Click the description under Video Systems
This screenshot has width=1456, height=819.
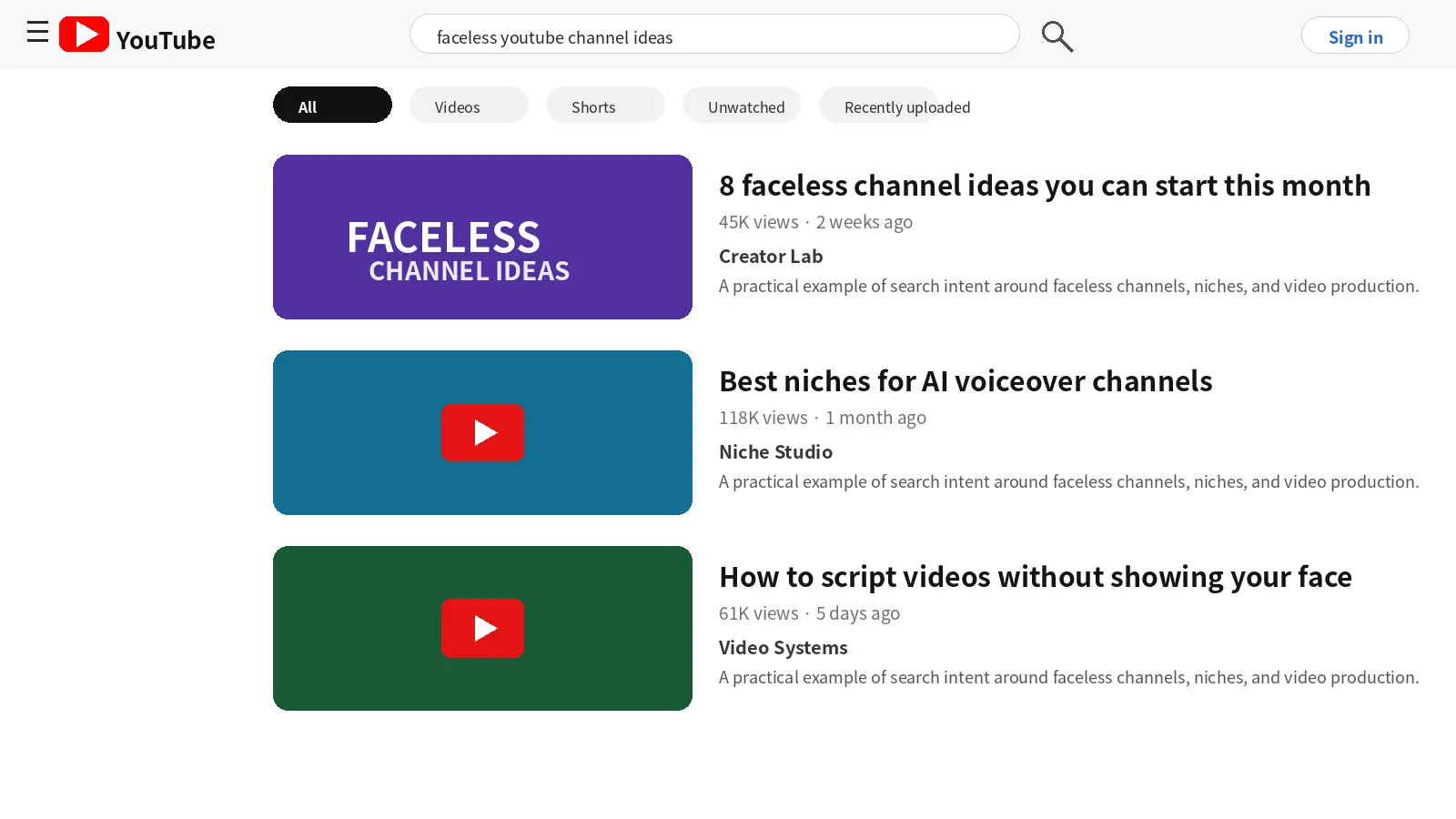[1068, 677]
